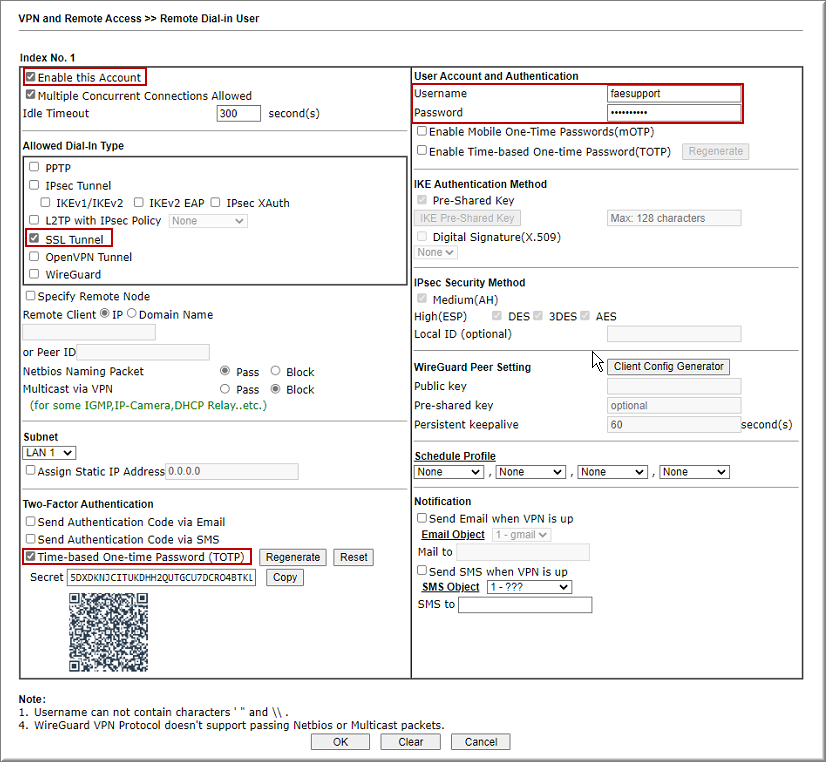826x762 pixels.
Task: Check L2TP with IPsec Policy
Action: tap(34, 220)
